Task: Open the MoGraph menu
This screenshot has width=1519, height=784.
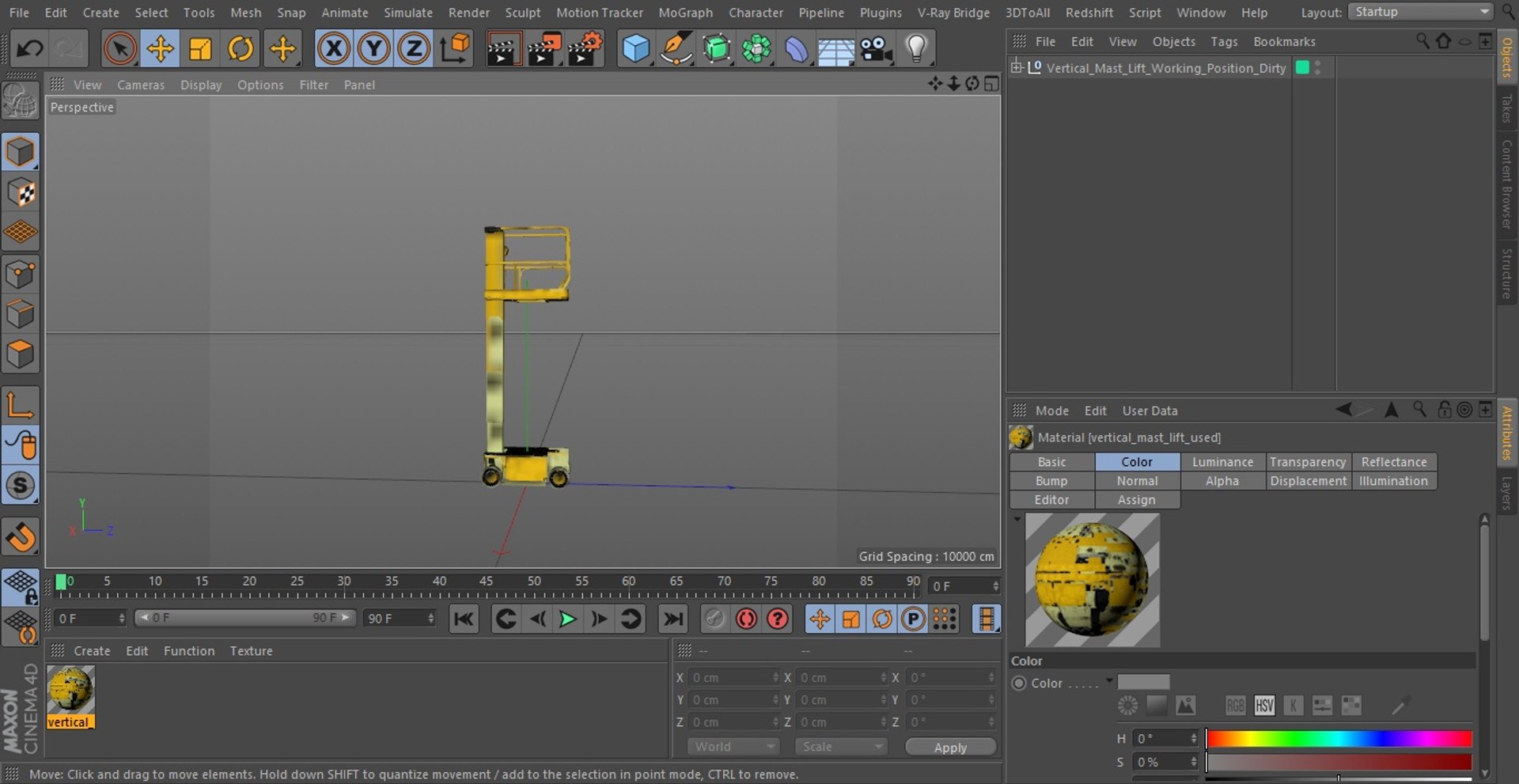Action: (x=685, y=13)
